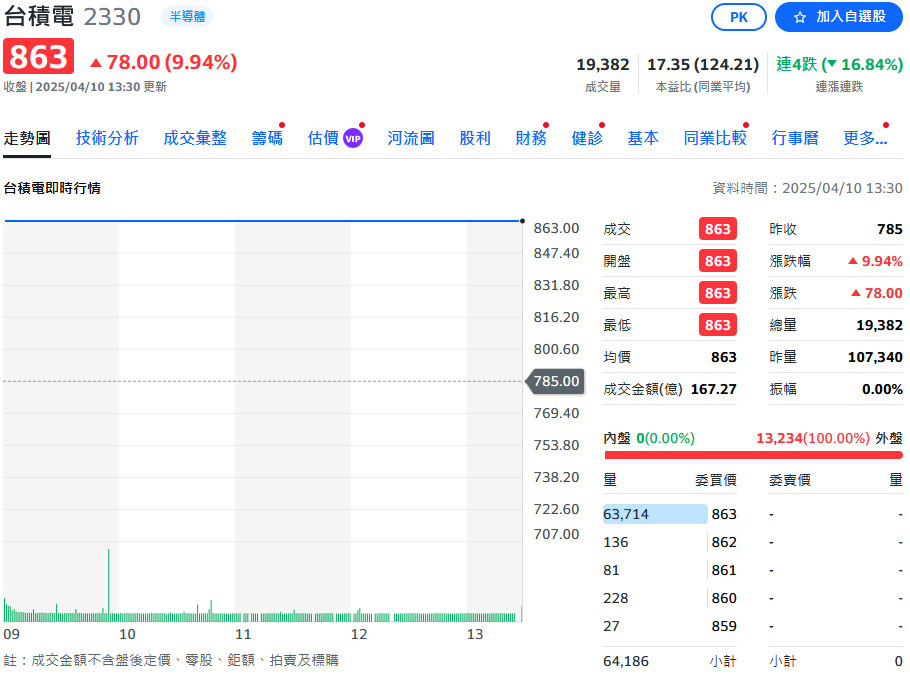The height and width of the screenshot is (674, 910).
Task: Click the 17.35 (124.21) P/E value
Action: point(703,64)
